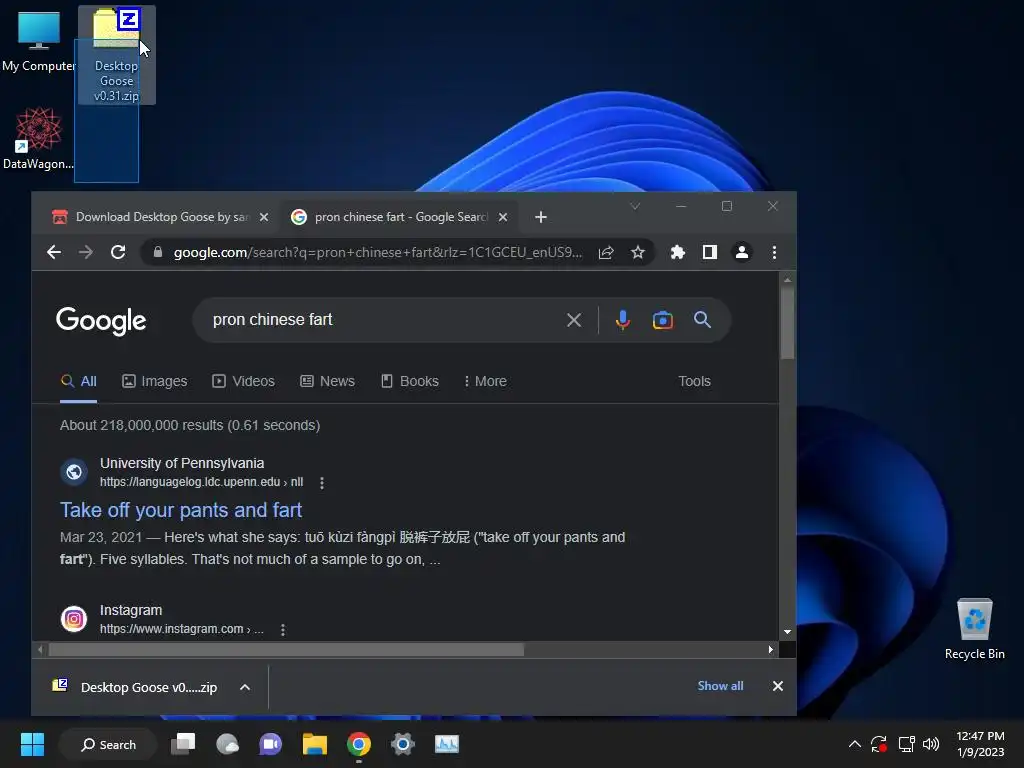Expand the More search categories
The width and height of the screenshot is (1024, 768).
485,381
